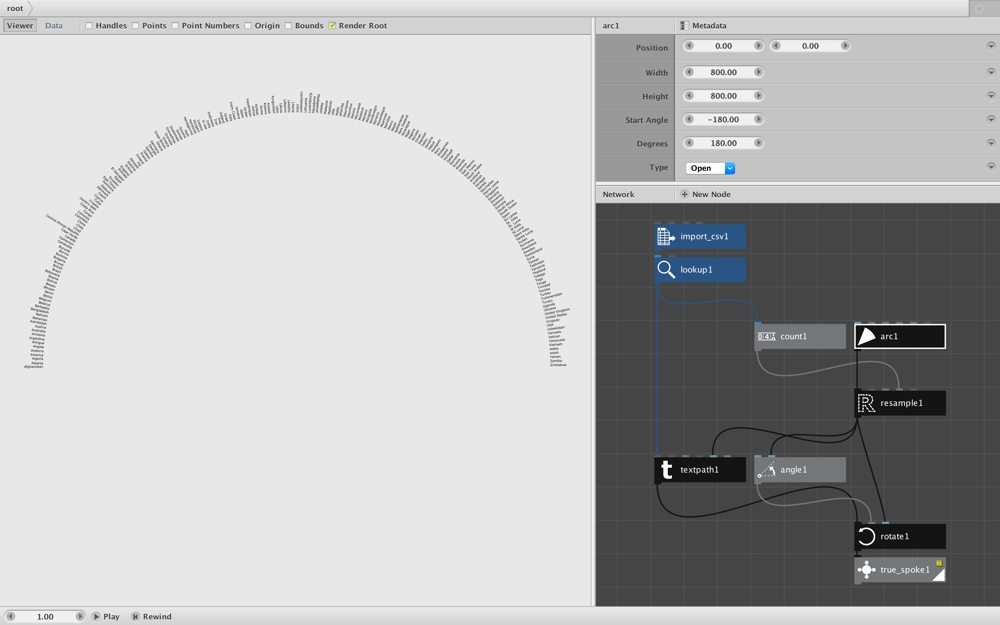Open the Position row options arrow
The image size is (1000, 625).
pyautogui.click(x=991, y=46)
